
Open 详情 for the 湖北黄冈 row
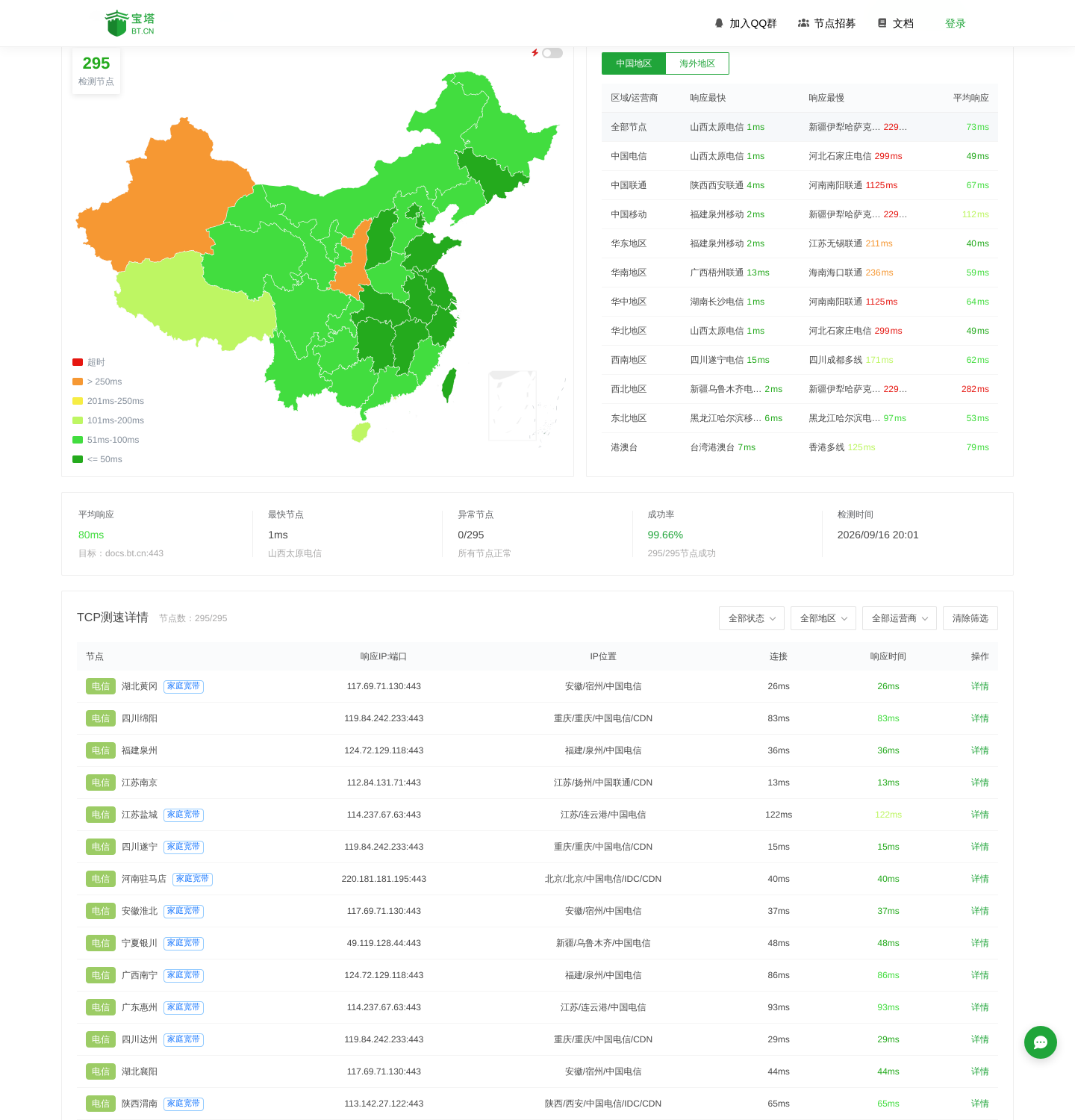(980, 686)
